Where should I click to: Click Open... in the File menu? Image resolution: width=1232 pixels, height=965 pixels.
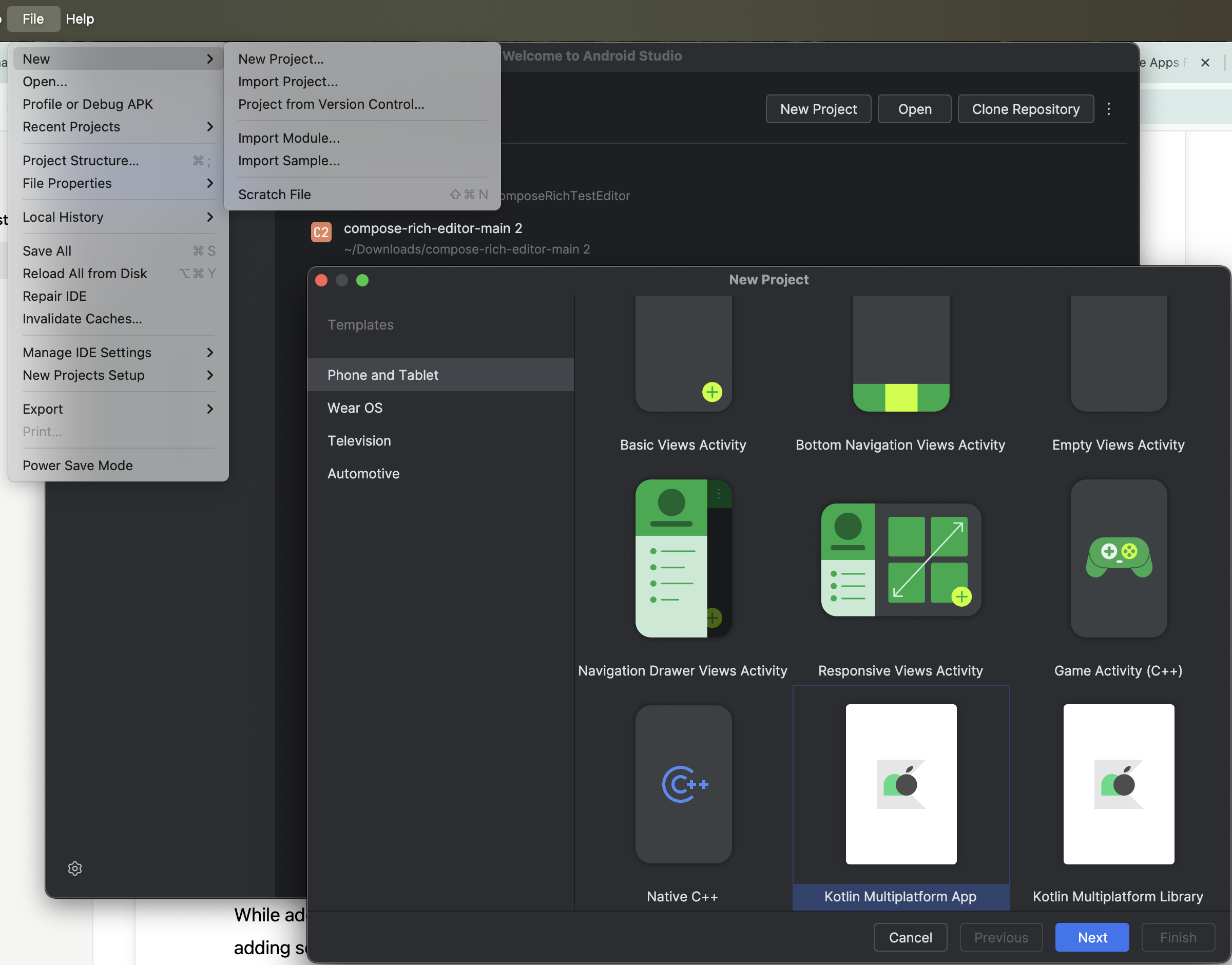pos(118,82)
